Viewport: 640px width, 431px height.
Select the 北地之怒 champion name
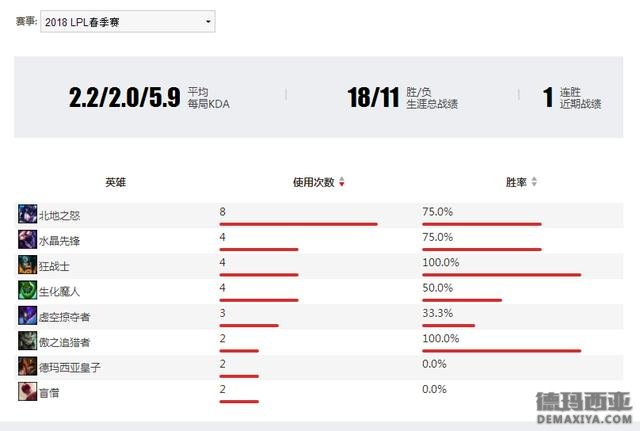59,216
